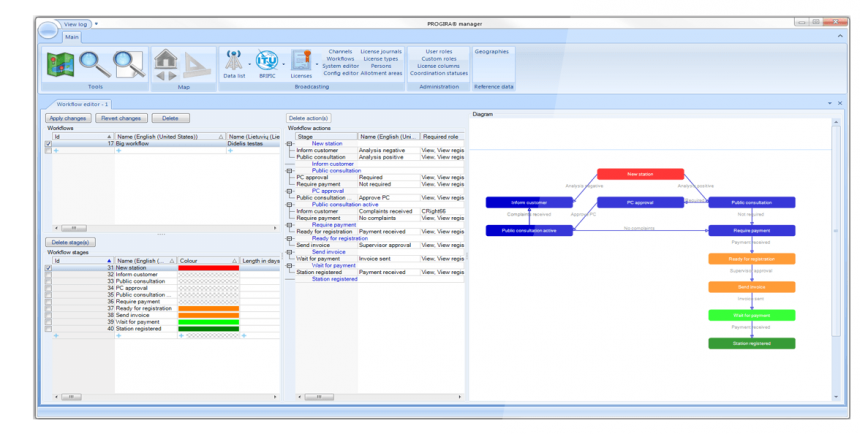Sort stages by the Colour column header

pos(208,261)
